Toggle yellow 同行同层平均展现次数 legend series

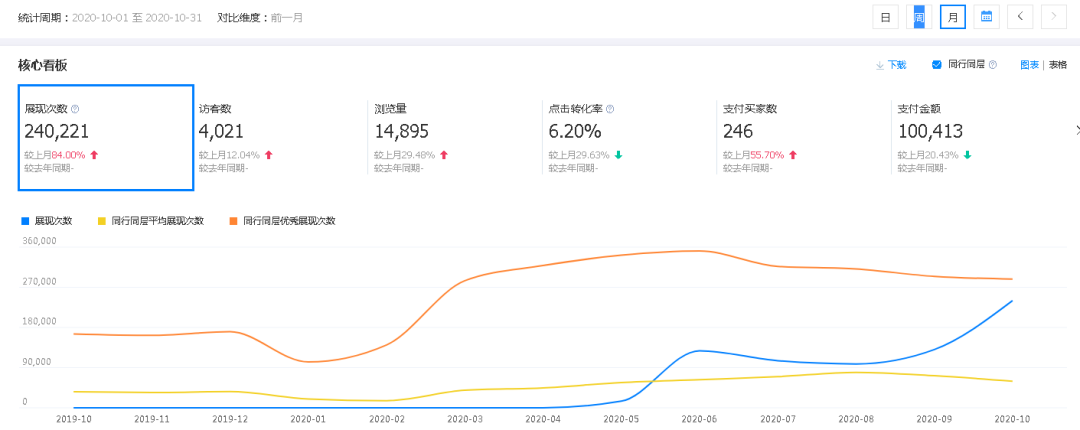102,220
